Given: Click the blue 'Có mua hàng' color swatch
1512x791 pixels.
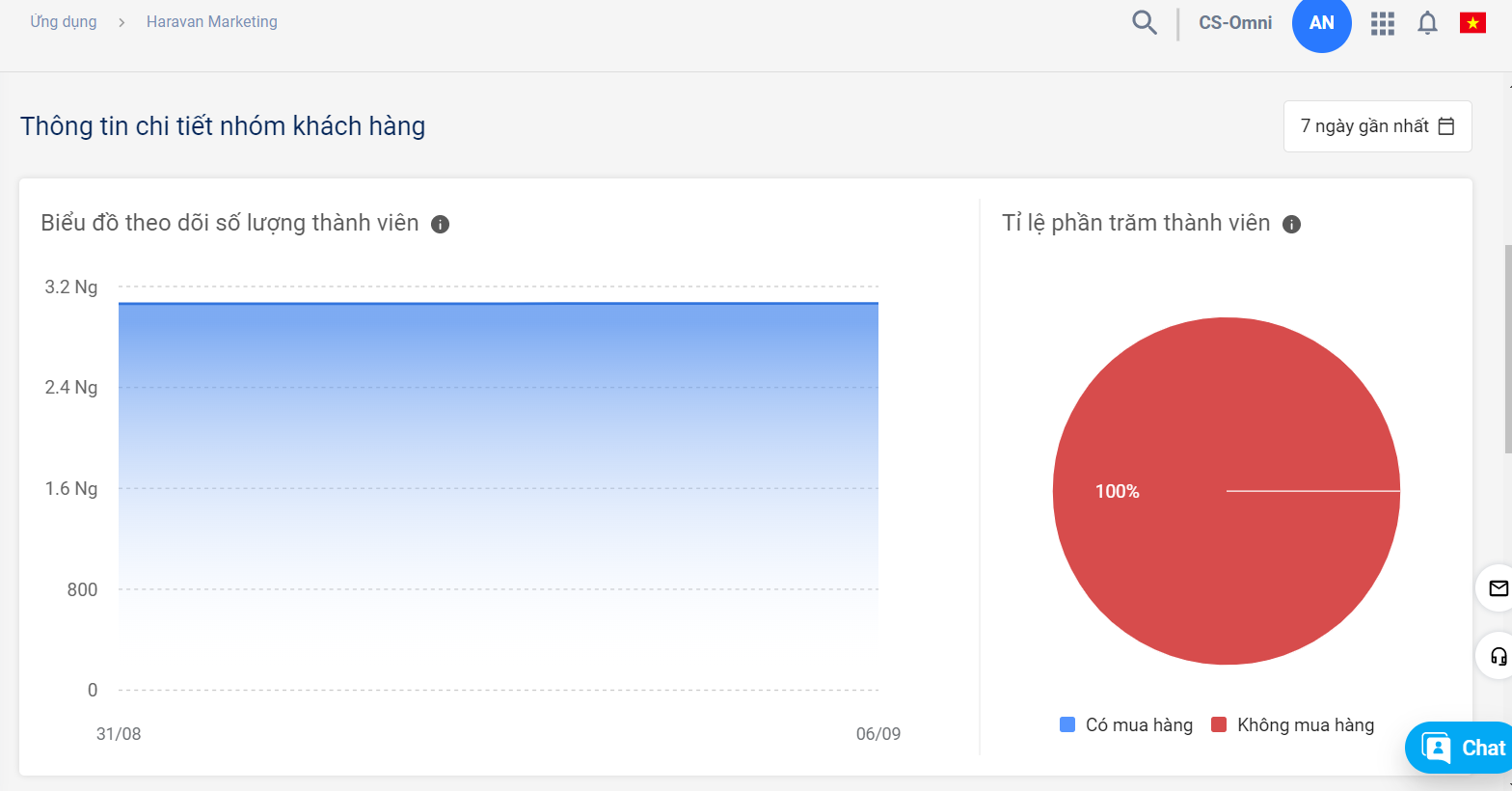Looking at the screenshot, I should coord(1067,724).
